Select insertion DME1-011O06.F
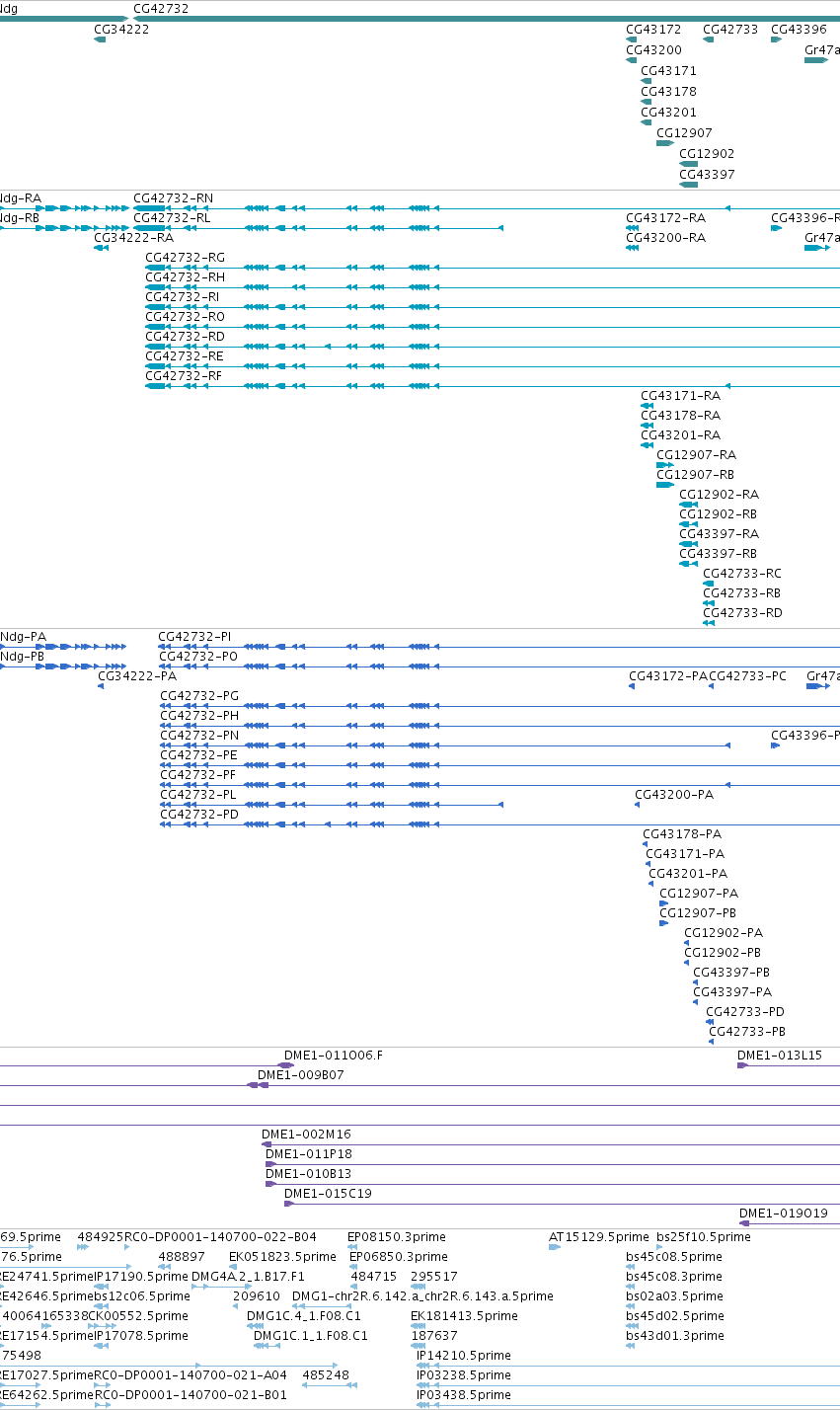Screen dimensions: 840x1410 tap(334, 1056)
